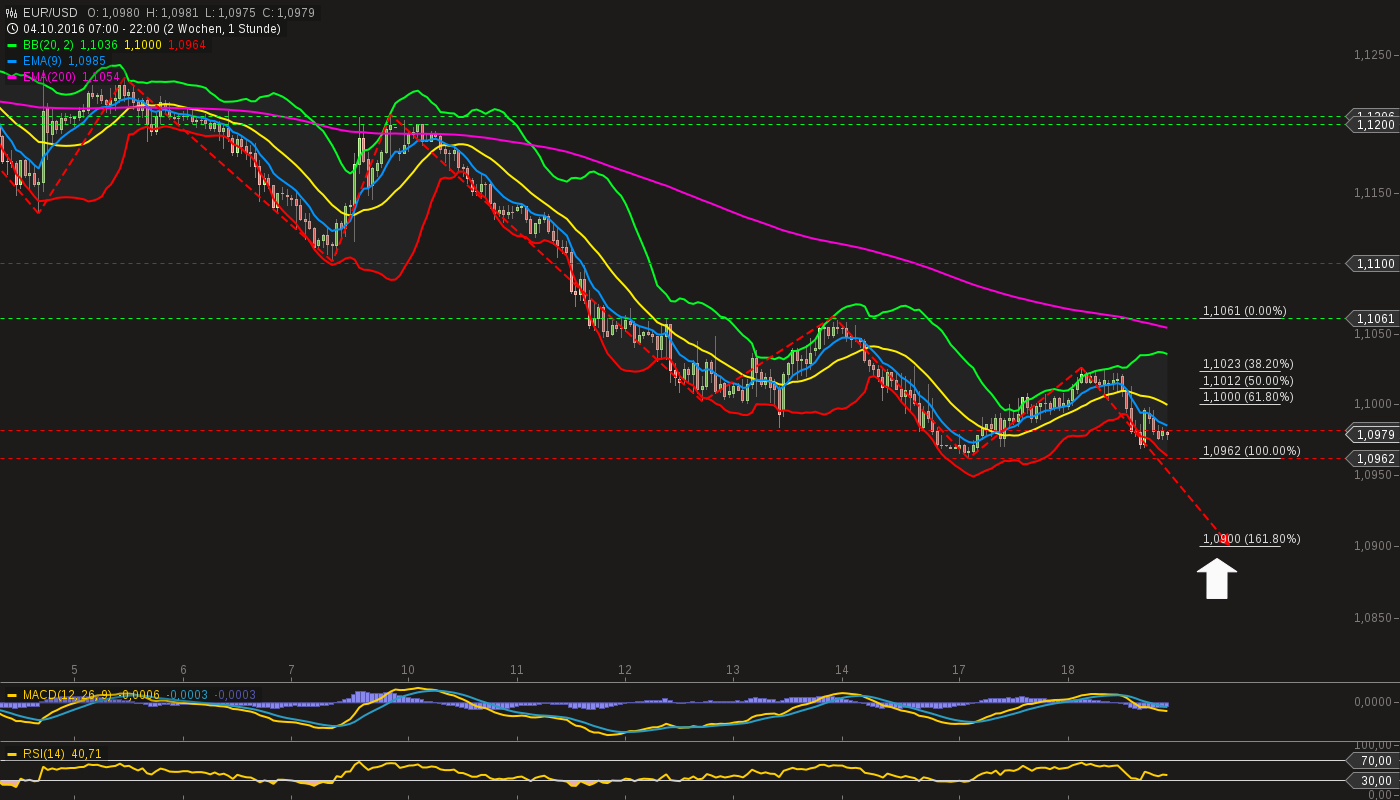Select the low value L: 1,0975
The width and height of the screenshot is (1400, 800).
pyautogui.click(x=230, y=13)
